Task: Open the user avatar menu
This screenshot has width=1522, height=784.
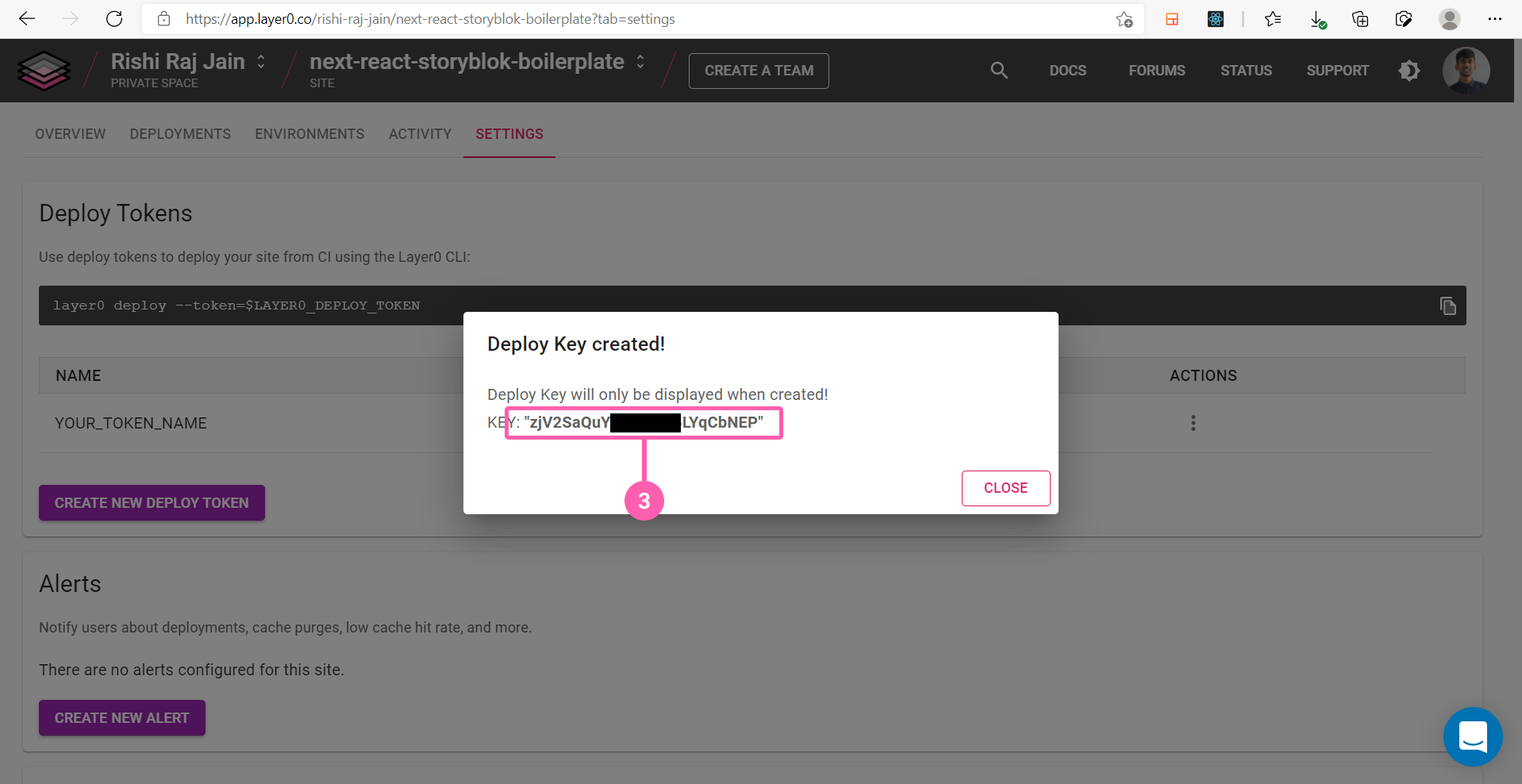Action: point(1466,71)
